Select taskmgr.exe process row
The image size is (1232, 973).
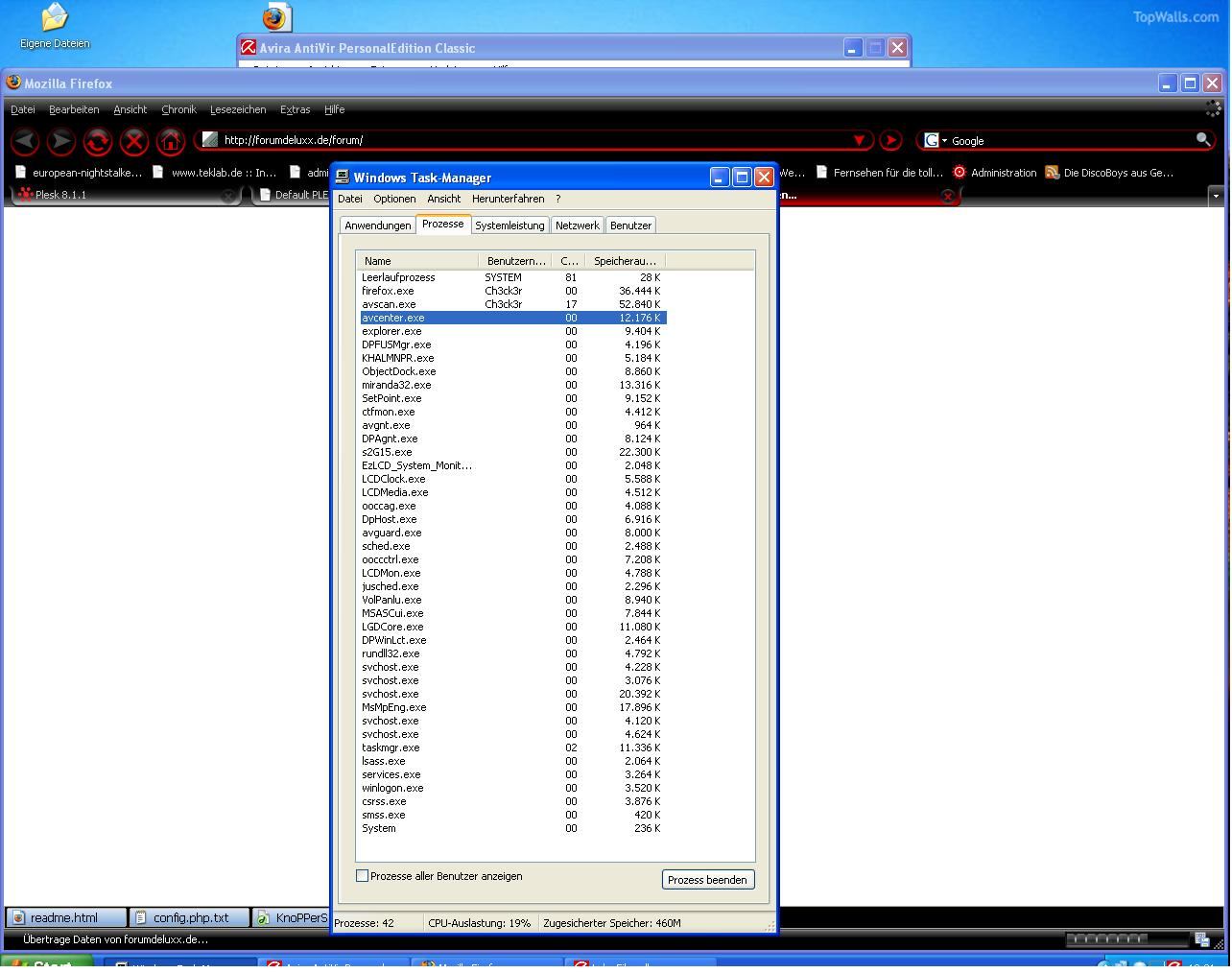point(512,748)
